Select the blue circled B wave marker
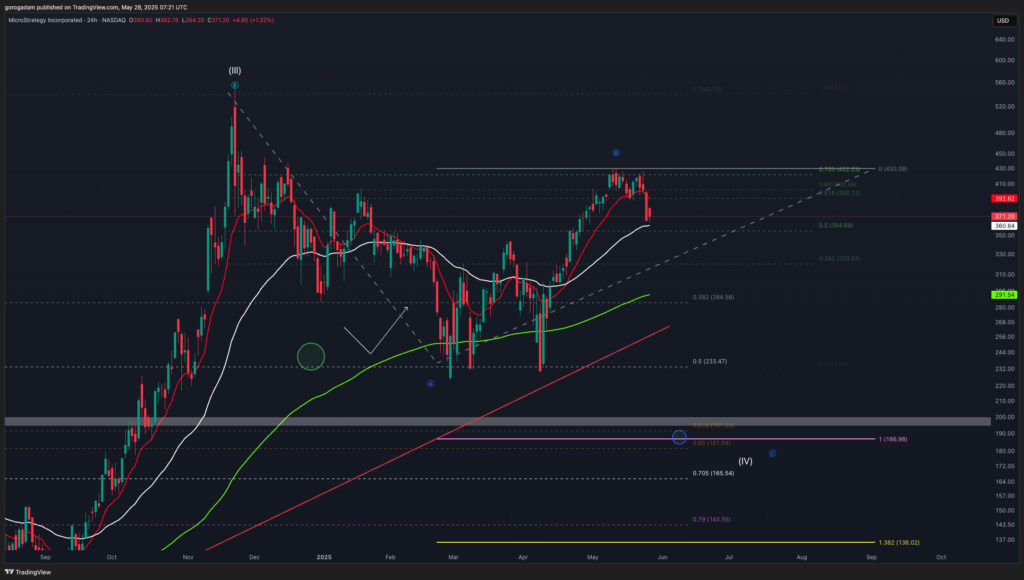The width and height of the screenshot is (1024, 580). pyautogui.click(x=616, y=153)
